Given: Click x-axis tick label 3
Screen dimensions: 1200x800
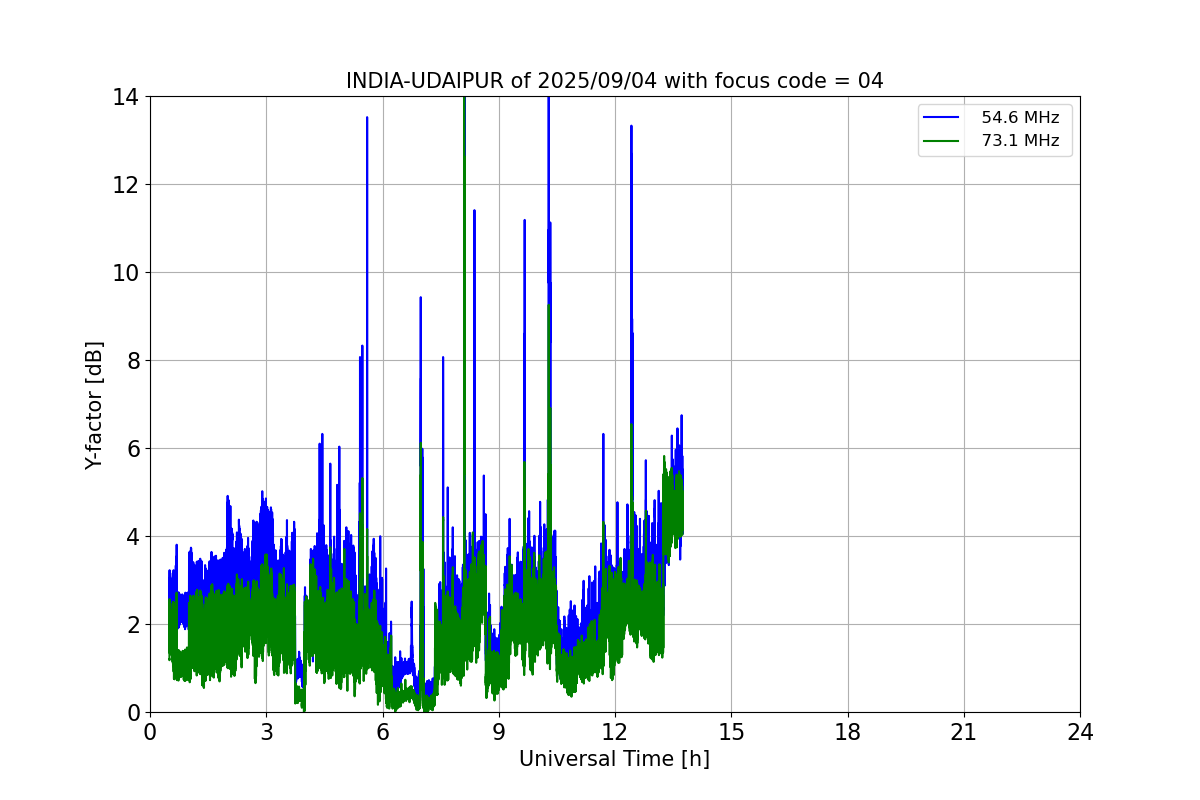Looking at the screenshot, I should coord(266,732).
